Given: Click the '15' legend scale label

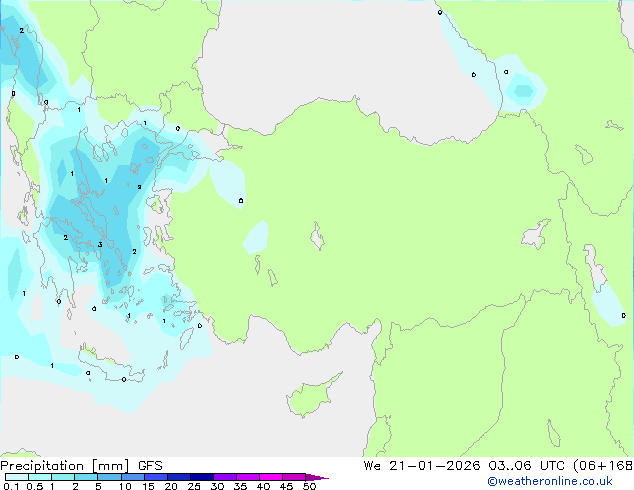Looking at the screenshot, I should (148, 486).
